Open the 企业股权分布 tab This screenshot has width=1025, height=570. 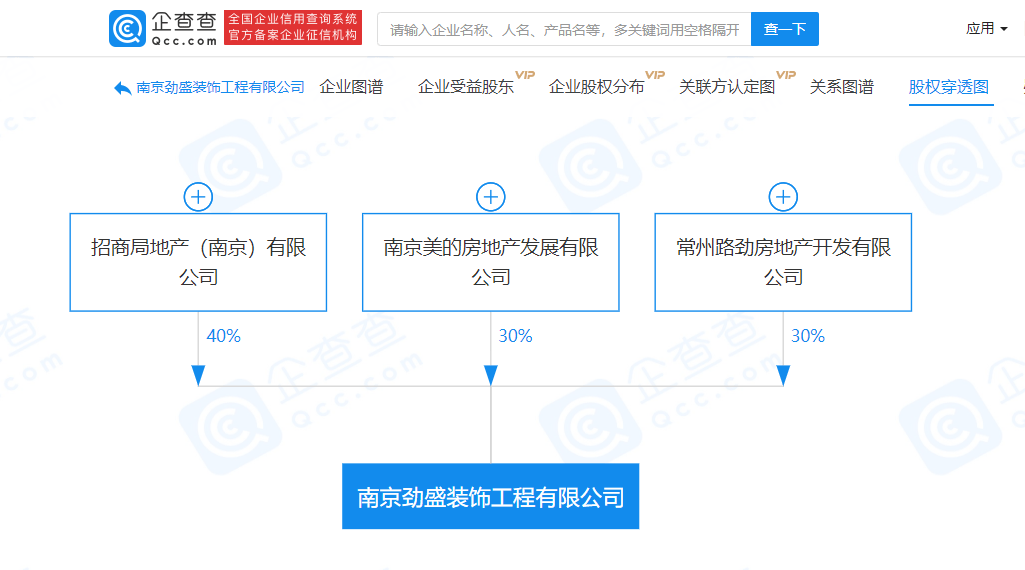597,87
